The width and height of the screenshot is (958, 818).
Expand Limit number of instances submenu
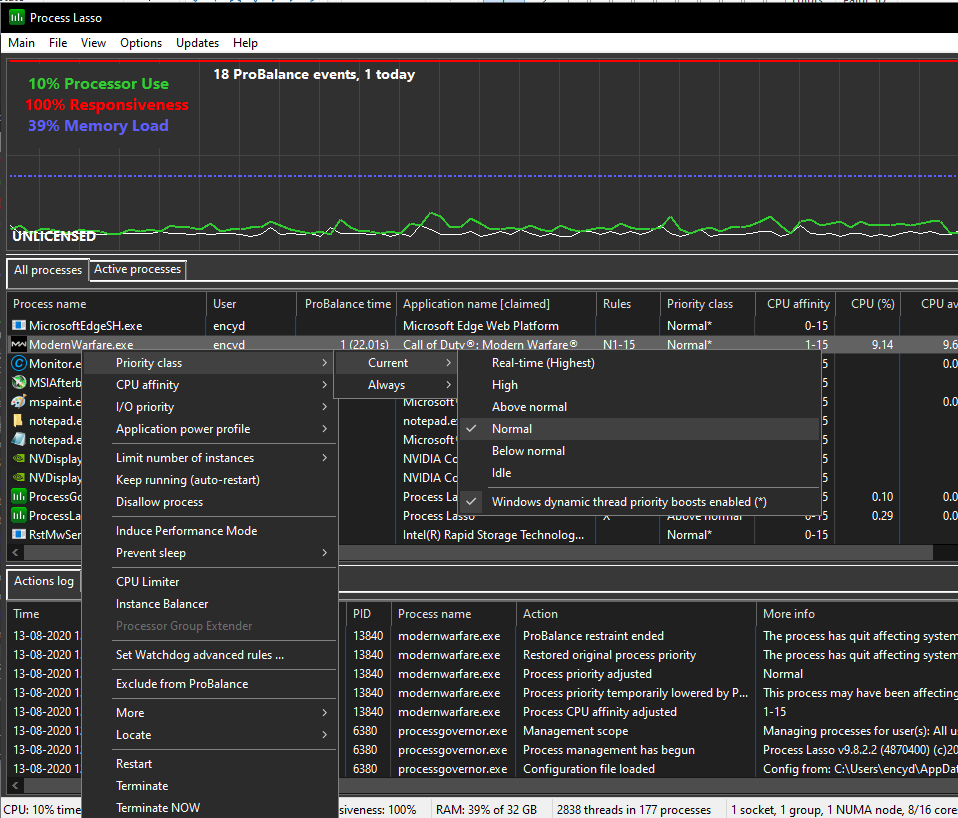click(x=210, y=458)
